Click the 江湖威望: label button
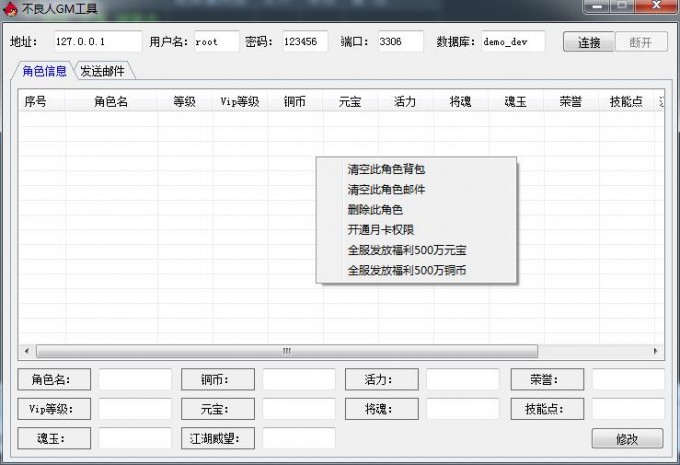This screenshot has height=465, width=680. click(x=218, y=438)
